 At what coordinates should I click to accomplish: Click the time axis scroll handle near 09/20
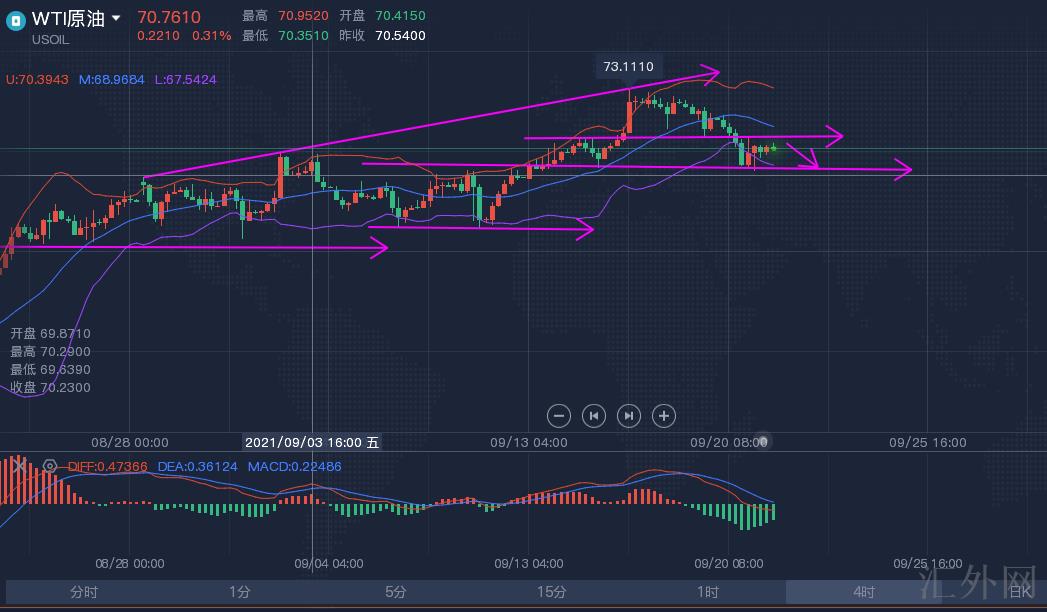[x=762, y=441]
